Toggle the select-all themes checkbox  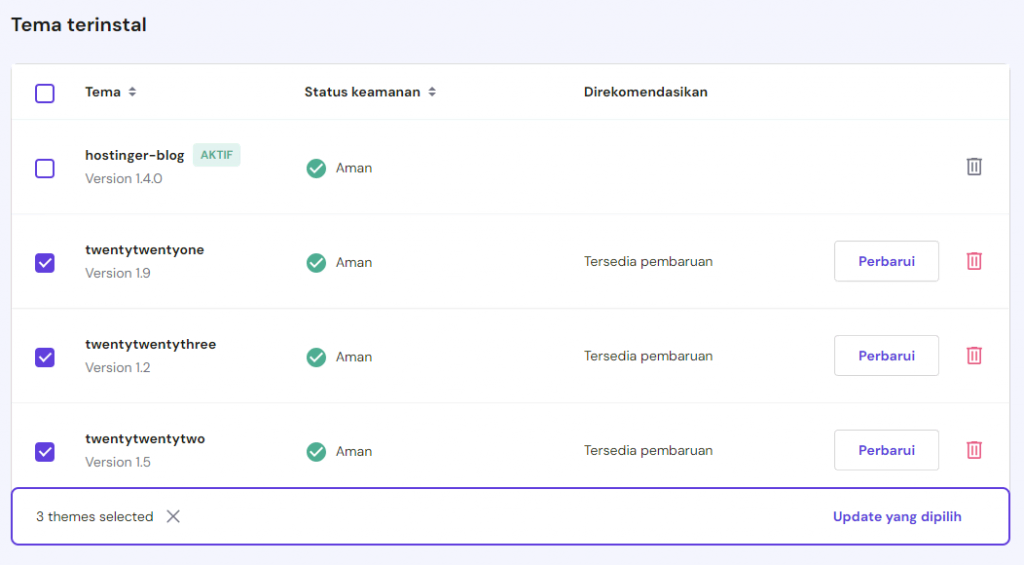45,93
